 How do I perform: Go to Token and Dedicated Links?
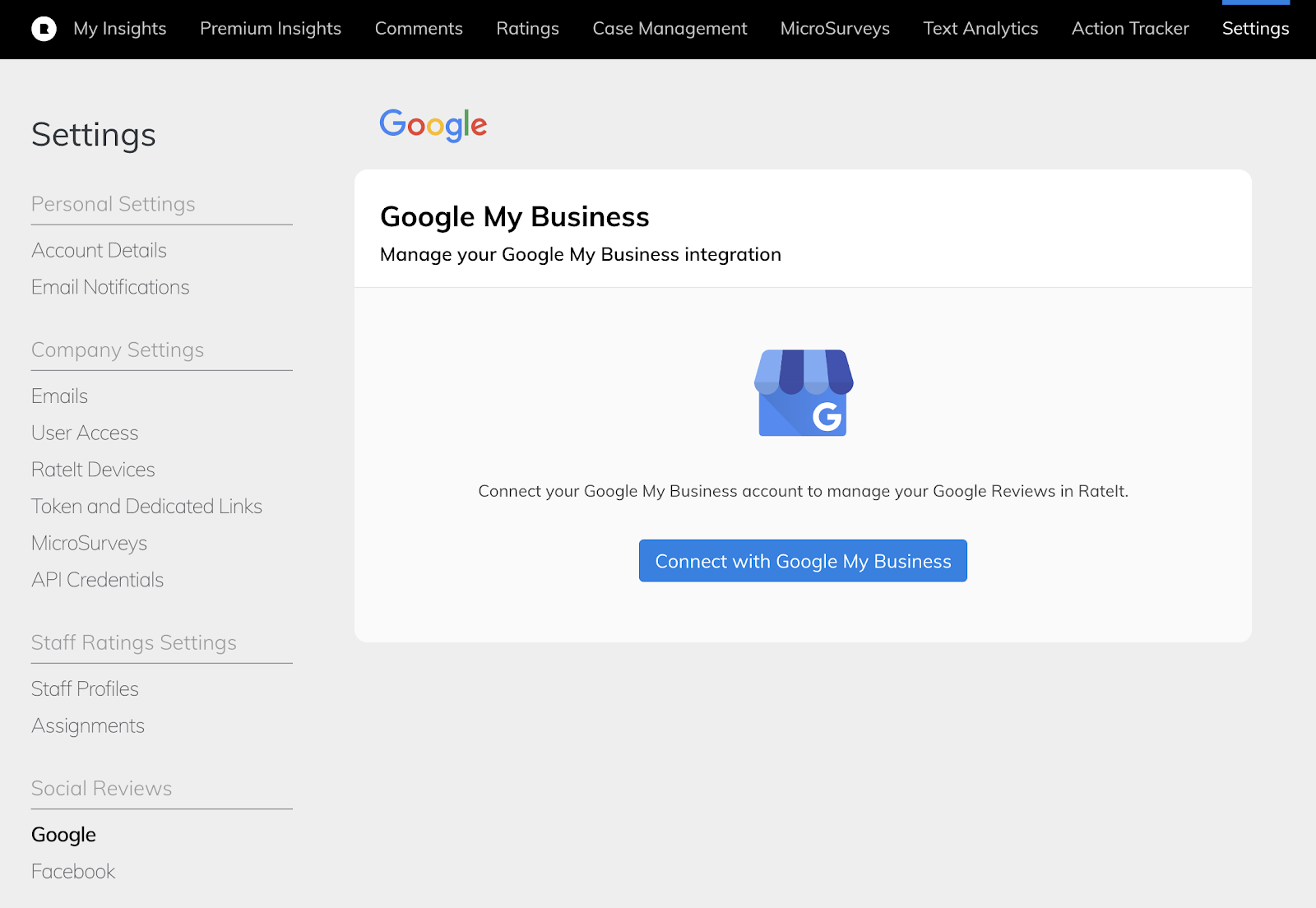pos(146,507)
